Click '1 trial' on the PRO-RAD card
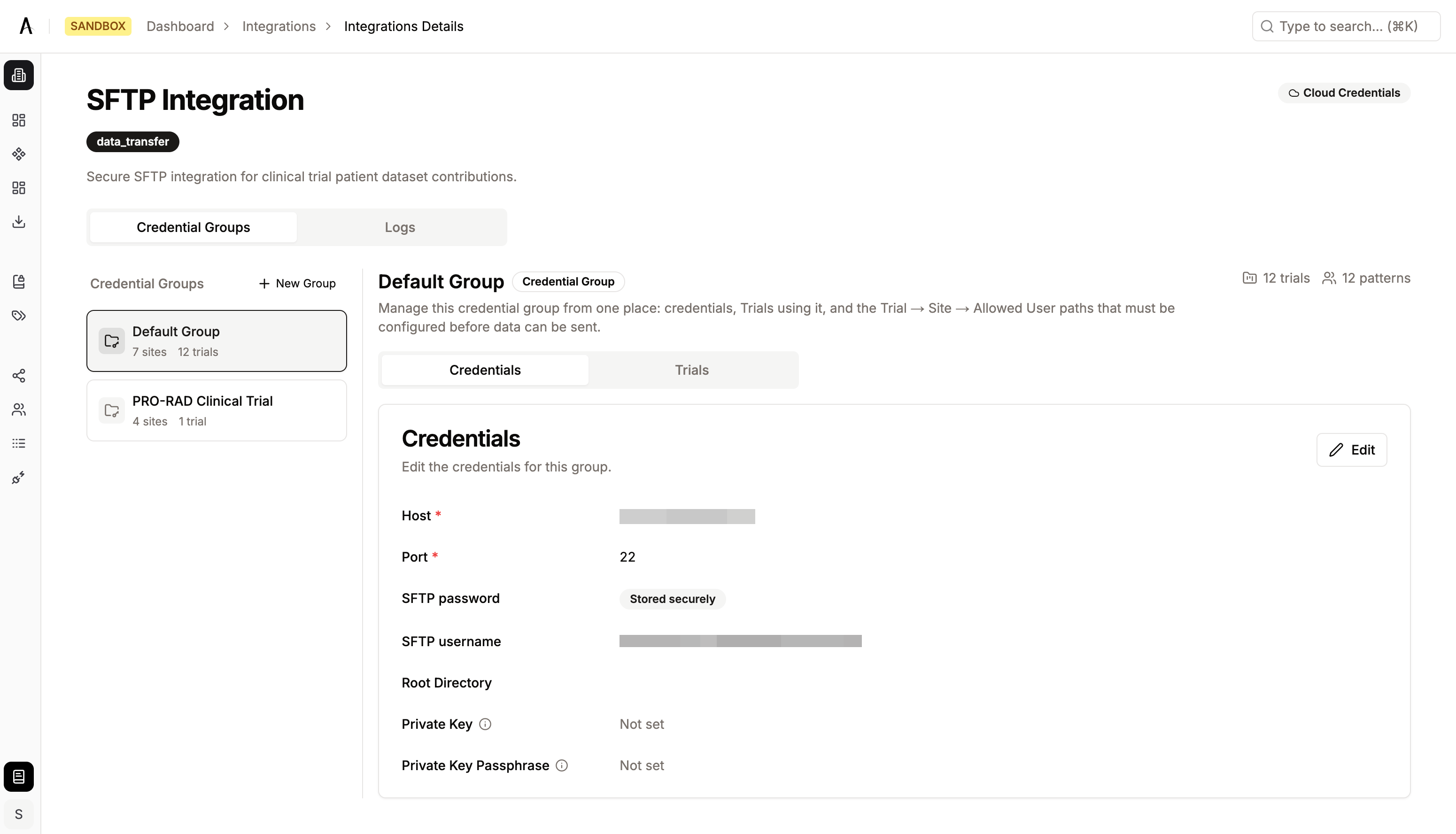Screen dimensions: 1456x834 pos(193,421)
